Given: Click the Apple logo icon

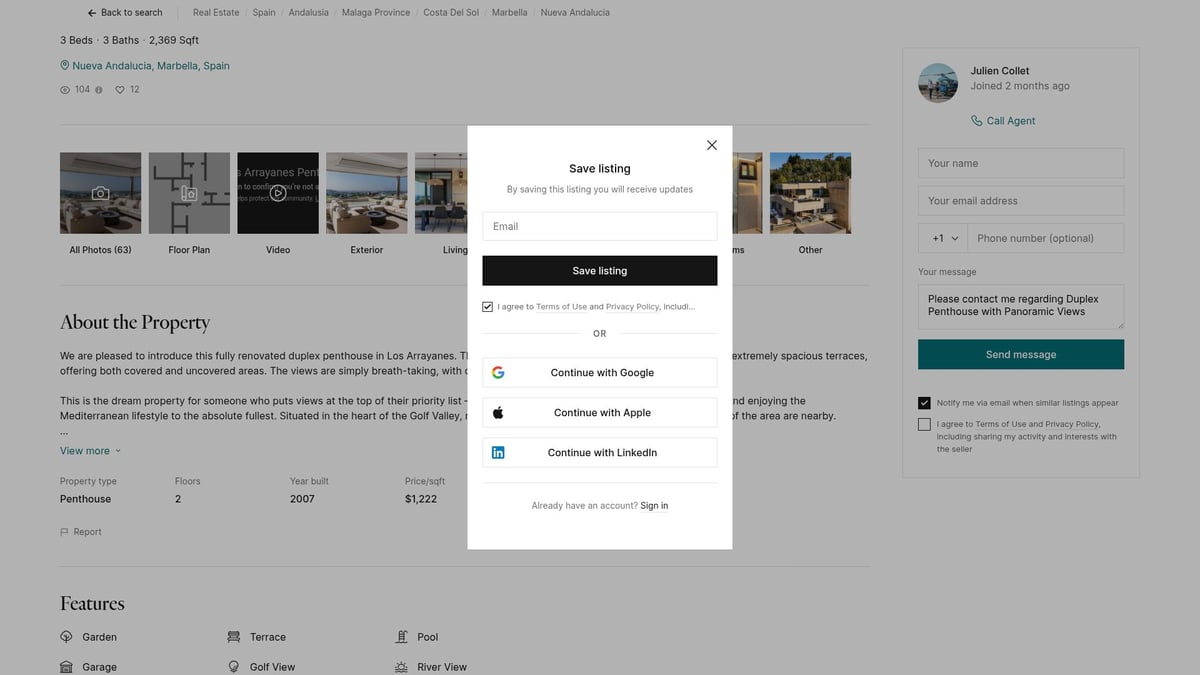Looking at the screenshot, I should pos(498,413).
